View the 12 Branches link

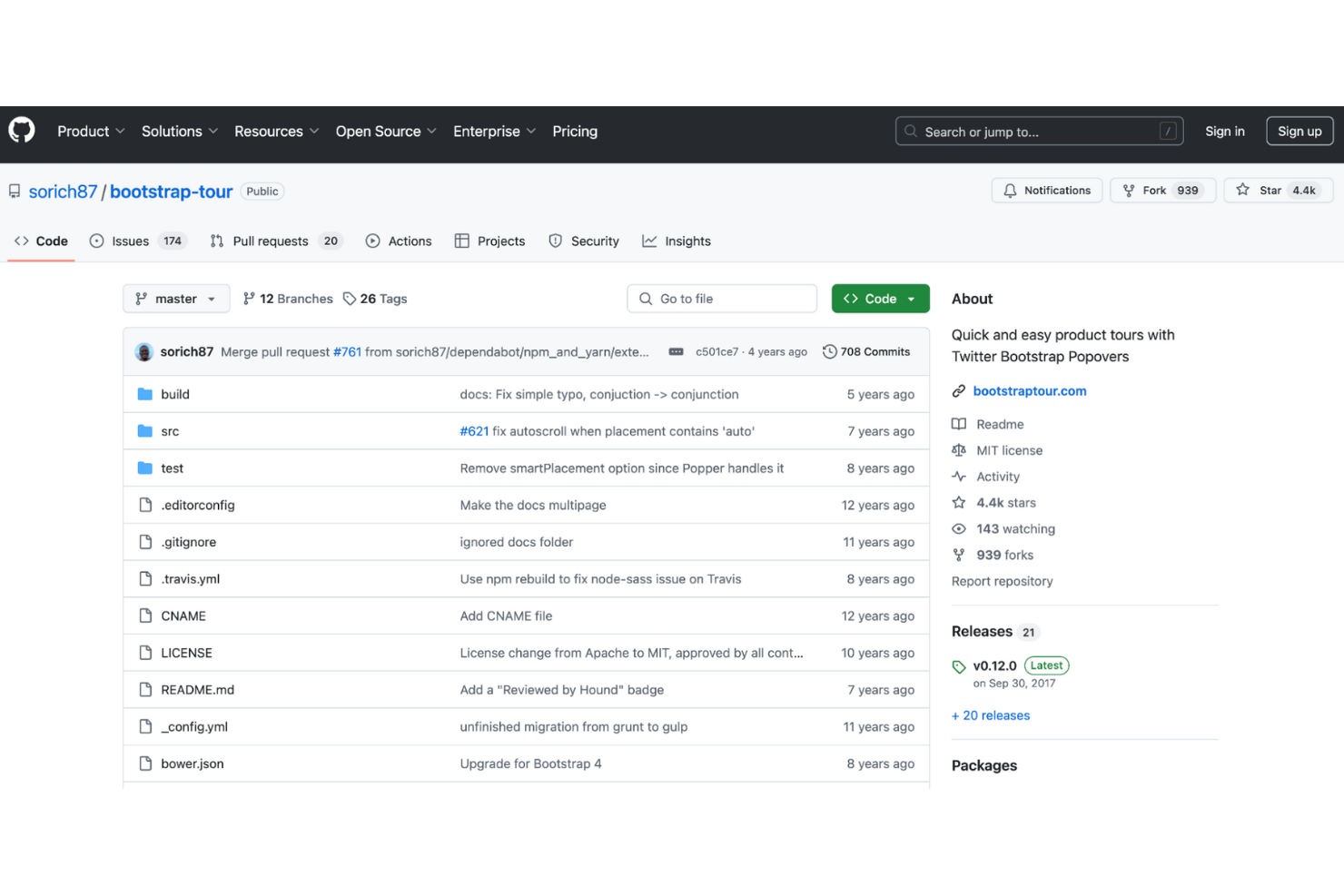pos(288,299)
